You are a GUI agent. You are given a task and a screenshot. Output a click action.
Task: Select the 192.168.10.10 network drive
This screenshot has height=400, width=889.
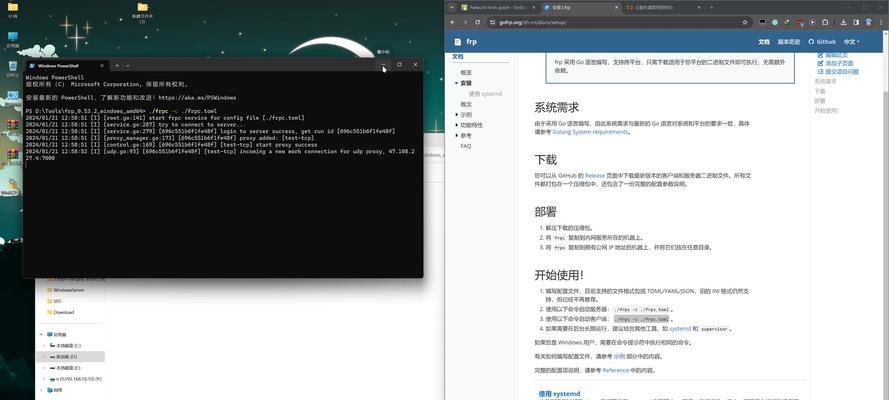point(75,378)
